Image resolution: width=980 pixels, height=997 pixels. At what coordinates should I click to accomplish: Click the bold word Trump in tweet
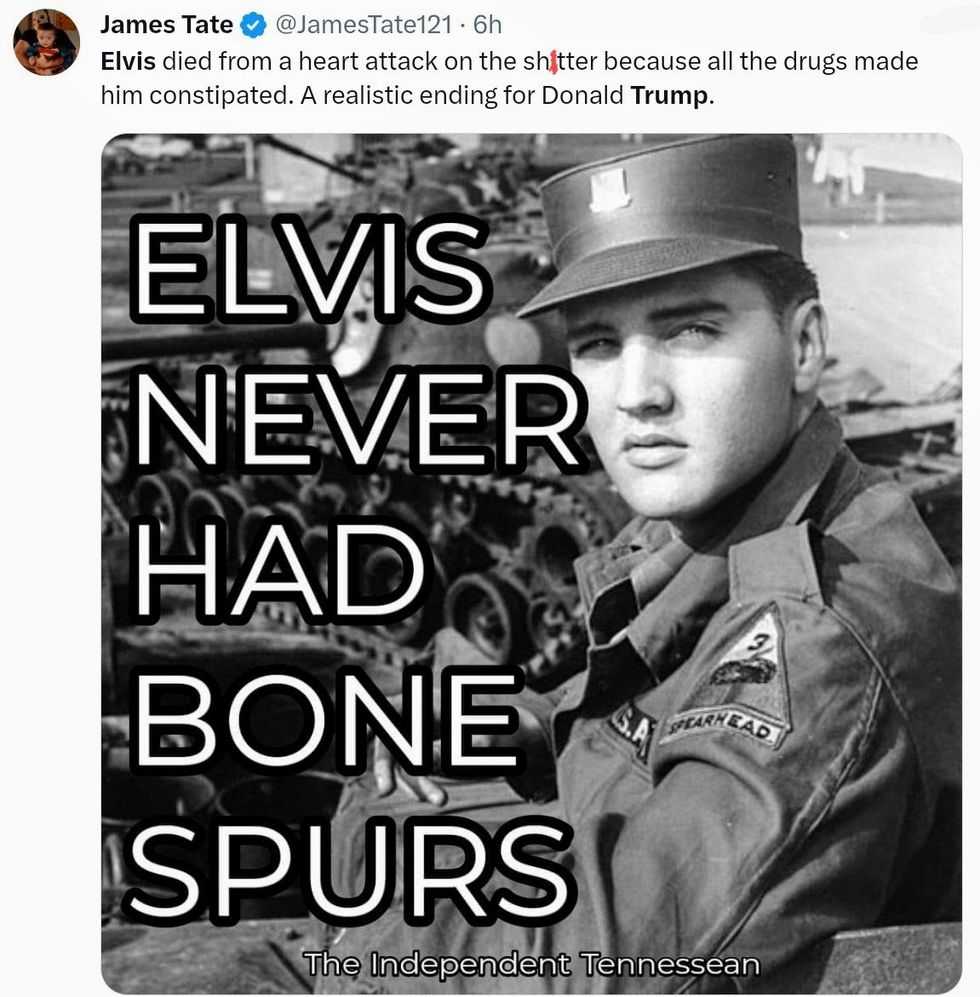click(669, 95)
